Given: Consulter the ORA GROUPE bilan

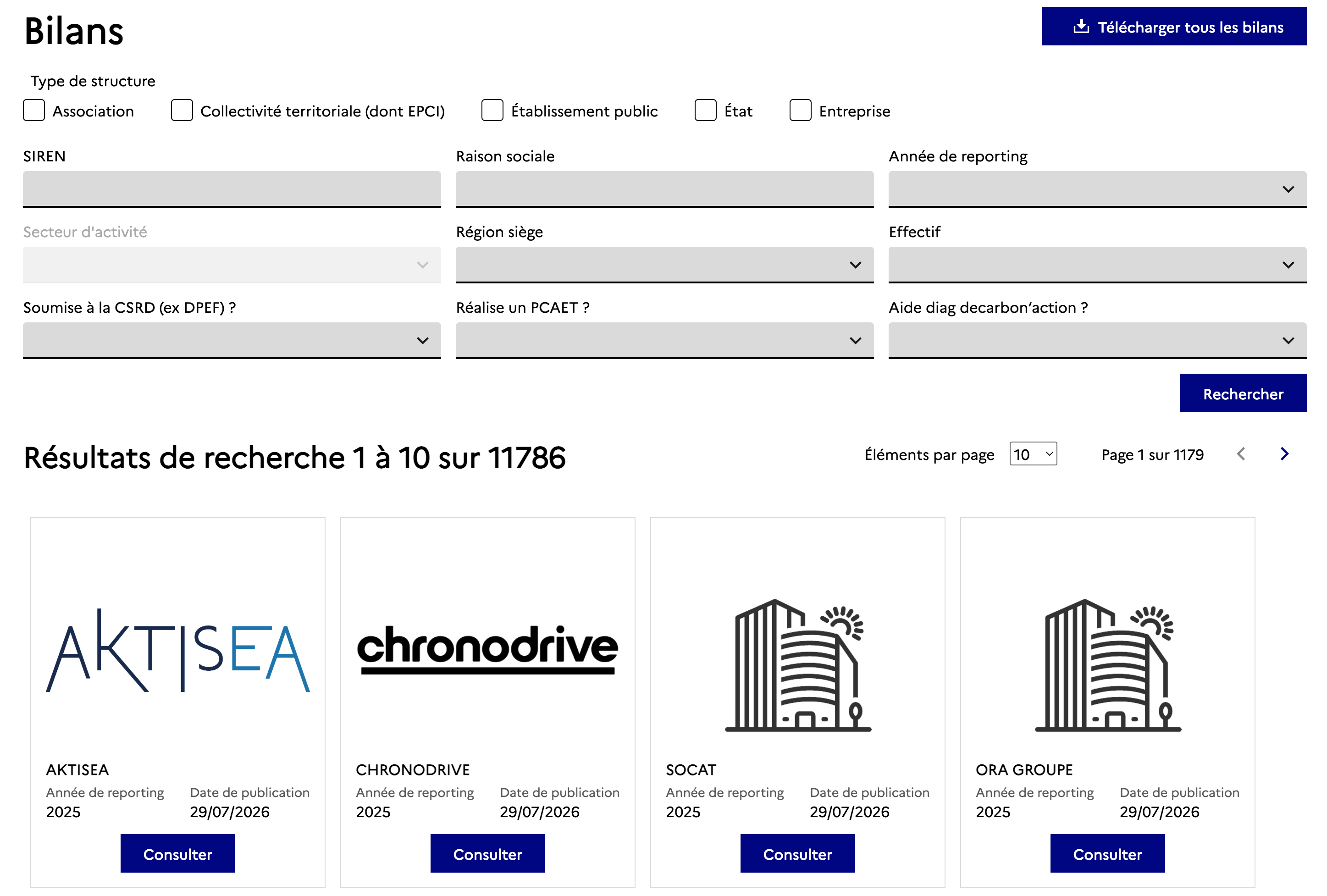Looking at the screenshot, I should 1108,854.
